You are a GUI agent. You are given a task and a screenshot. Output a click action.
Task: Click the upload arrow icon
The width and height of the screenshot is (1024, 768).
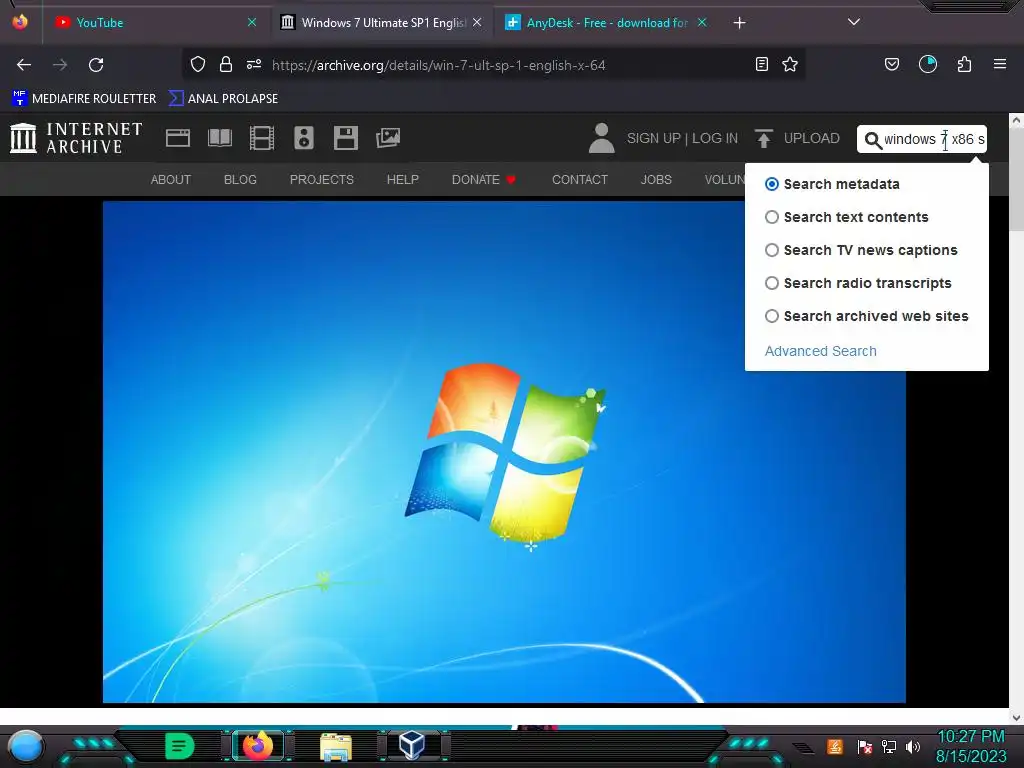pos(763,138)
